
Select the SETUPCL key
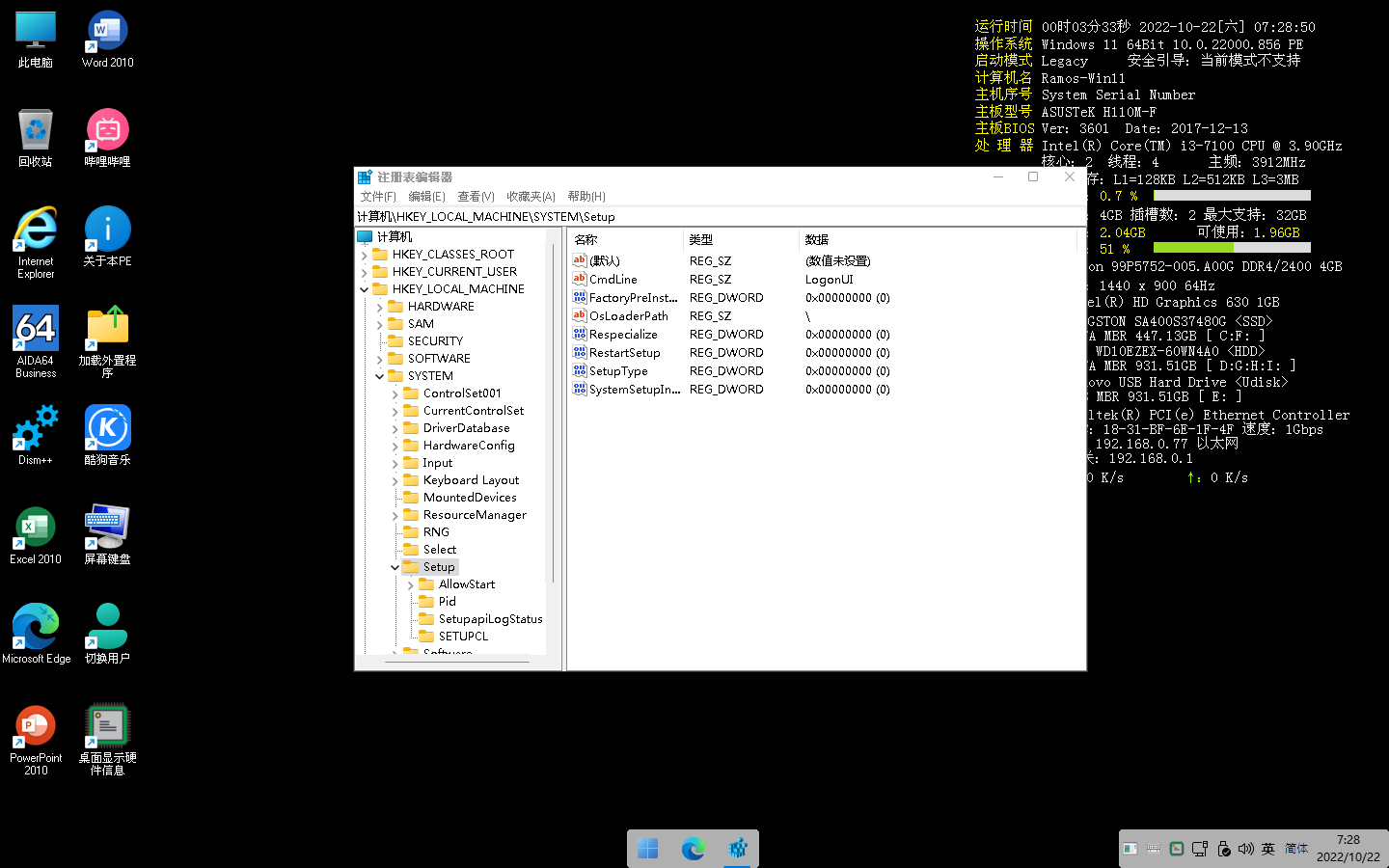pyautogui.click(x=463, y=637)
